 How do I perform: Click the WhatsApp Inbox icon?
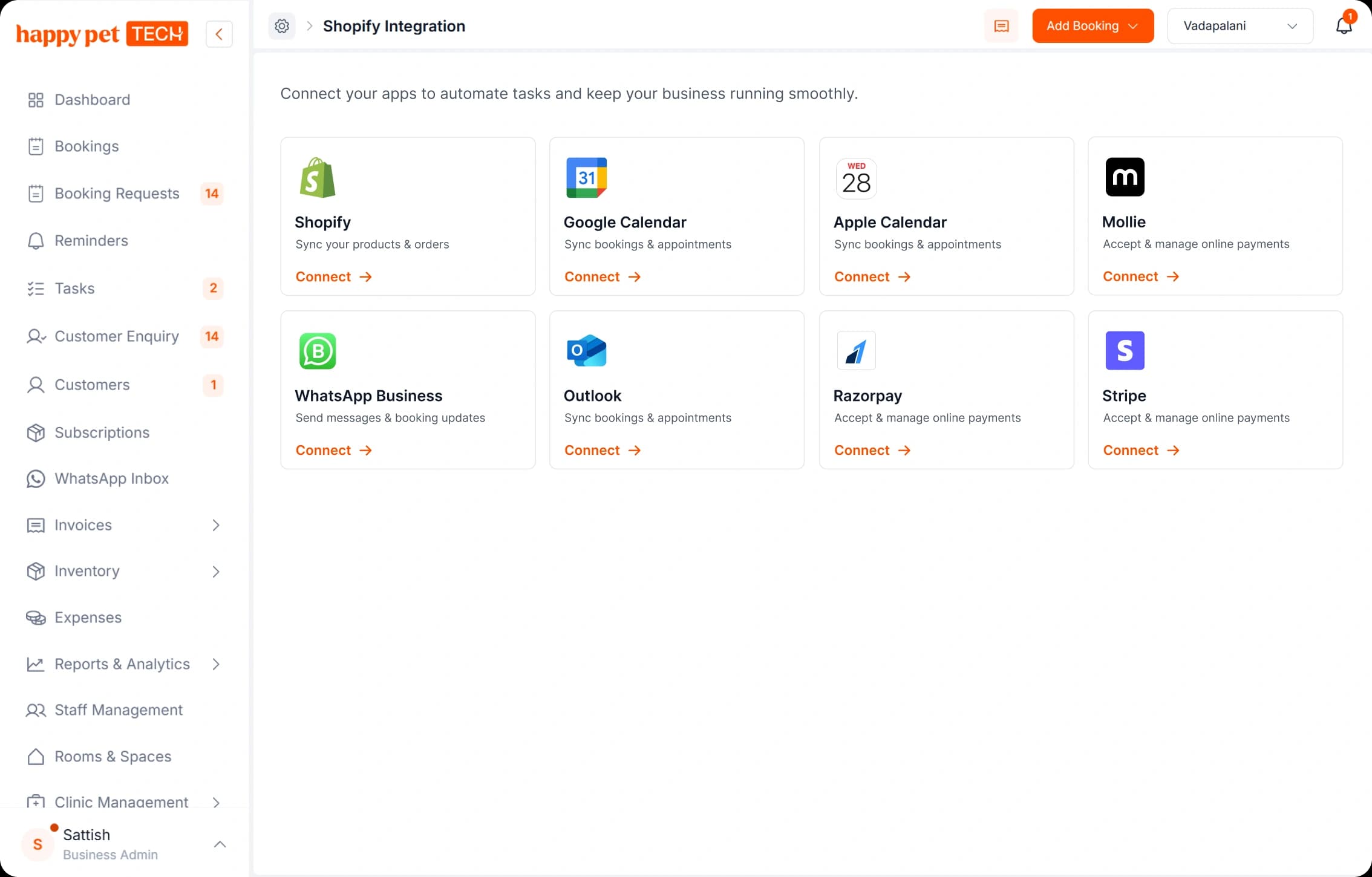tap(36, 478)
